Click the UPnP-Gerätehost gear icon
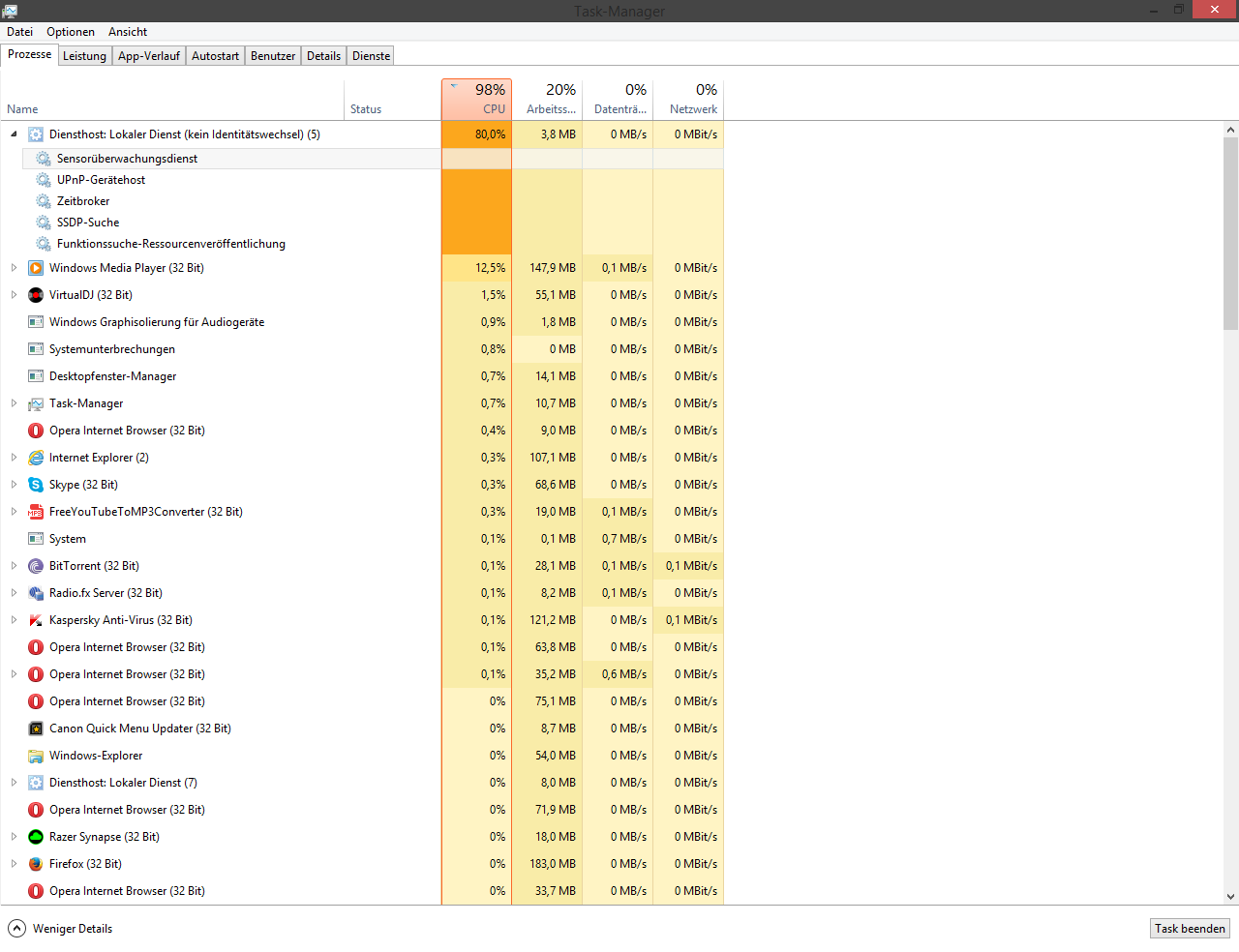This screenshot has width=1239, height=952. coord(44,180)
